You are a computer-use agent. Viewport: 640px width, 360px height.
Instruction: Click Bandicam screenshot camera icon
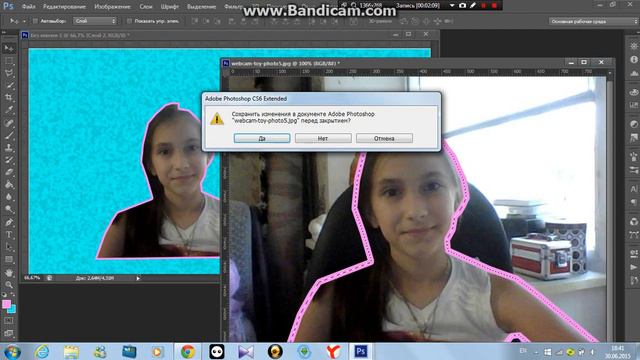[x=462, y=6]
